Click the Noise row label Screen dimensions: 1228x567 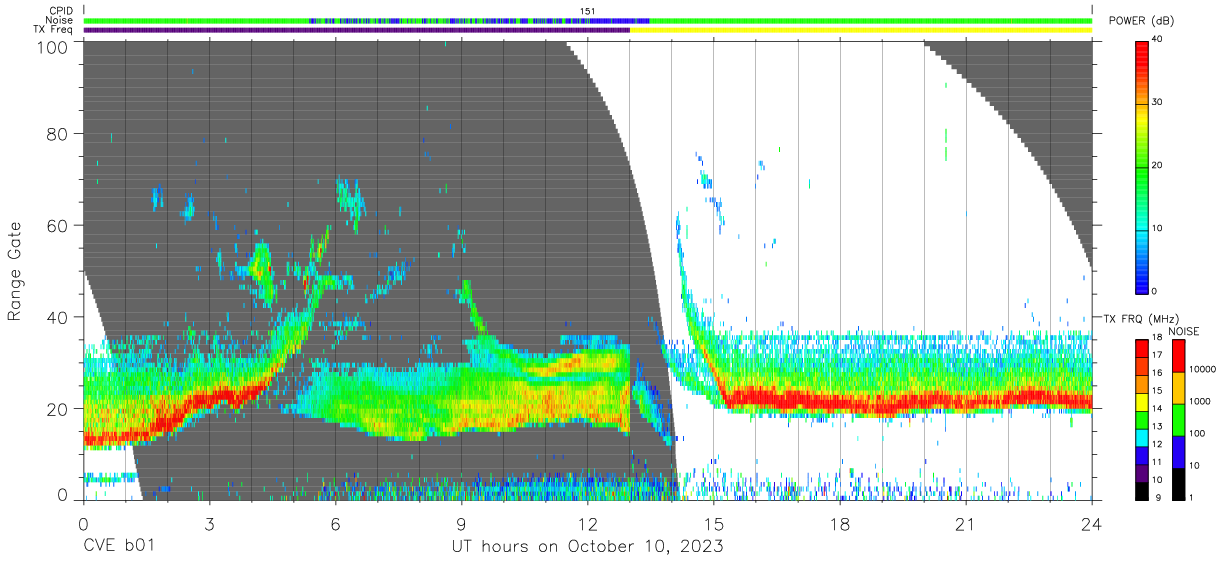pos(59,20)
